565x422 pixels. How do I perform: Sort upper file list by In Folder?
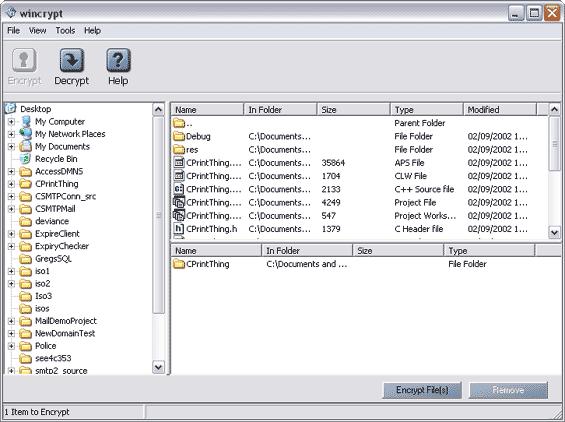point(280,110)
